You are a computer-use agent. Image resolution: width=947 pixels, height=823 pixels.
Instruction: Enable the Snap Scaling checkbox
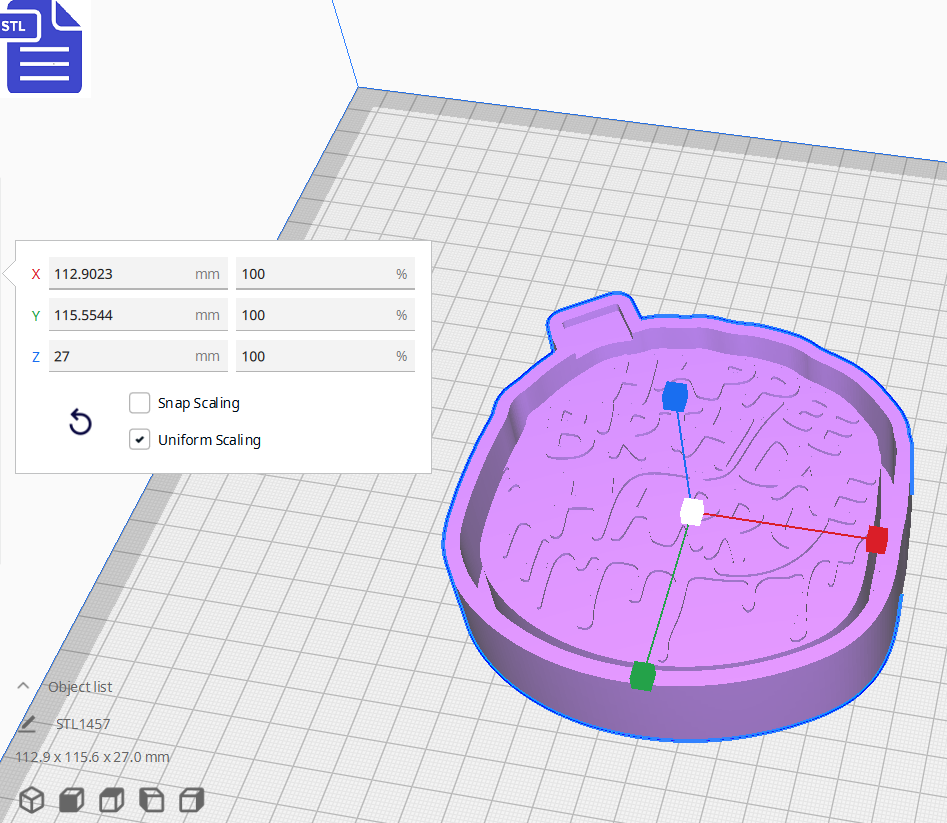pos(140,403)
